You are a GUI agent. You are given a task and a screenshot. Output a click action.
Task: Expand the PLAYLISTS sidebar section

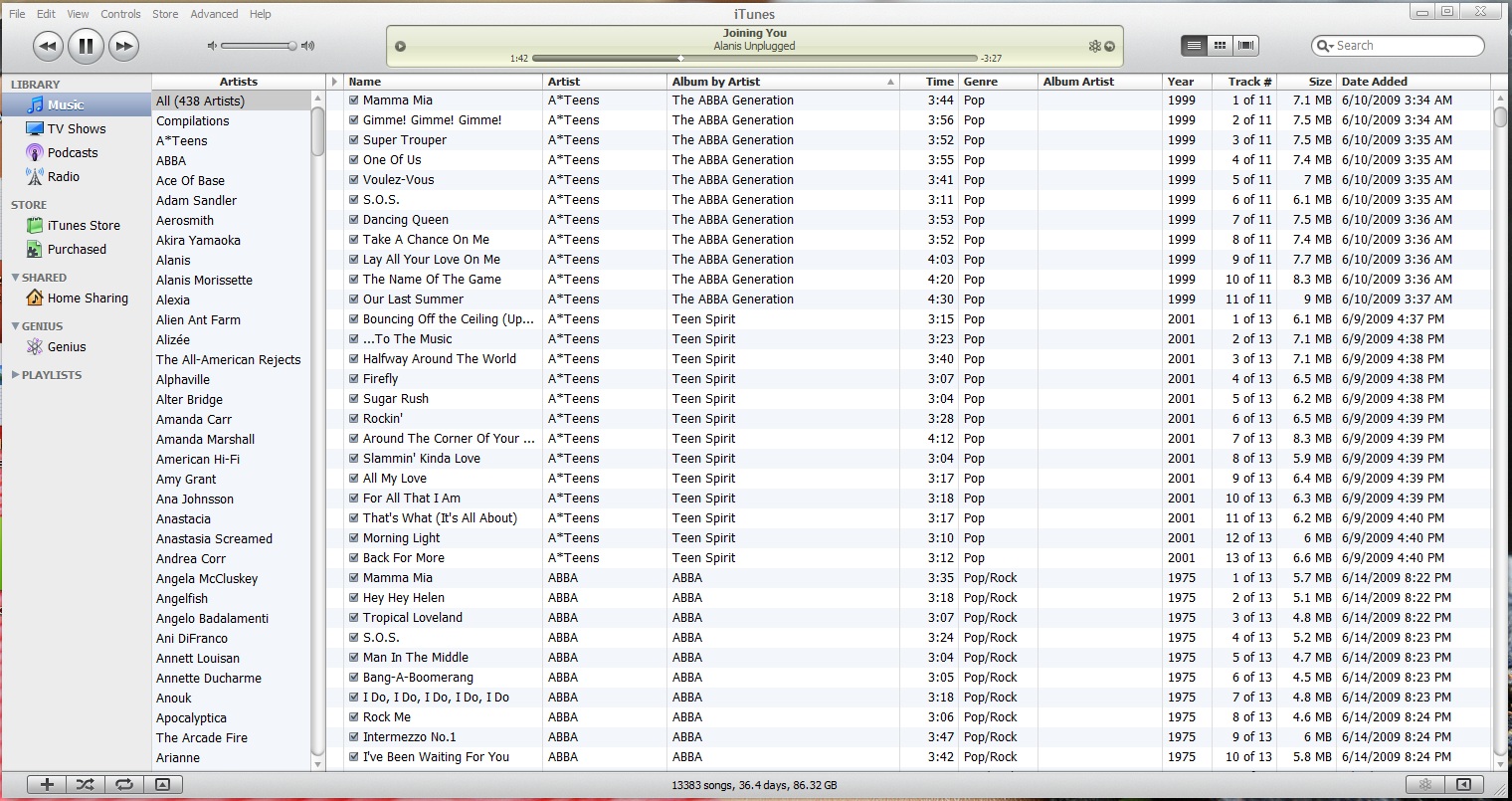[15, 375]
